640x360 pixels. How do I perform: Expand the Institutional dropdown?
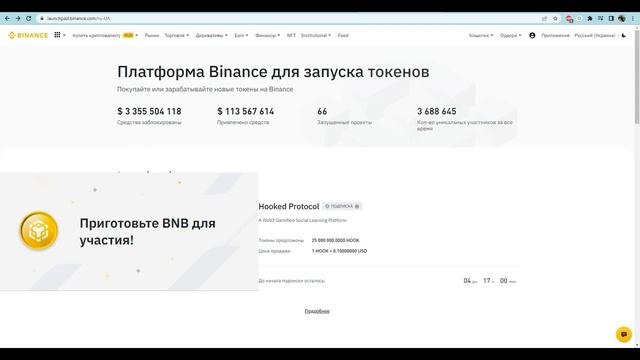tap(316, 36)
